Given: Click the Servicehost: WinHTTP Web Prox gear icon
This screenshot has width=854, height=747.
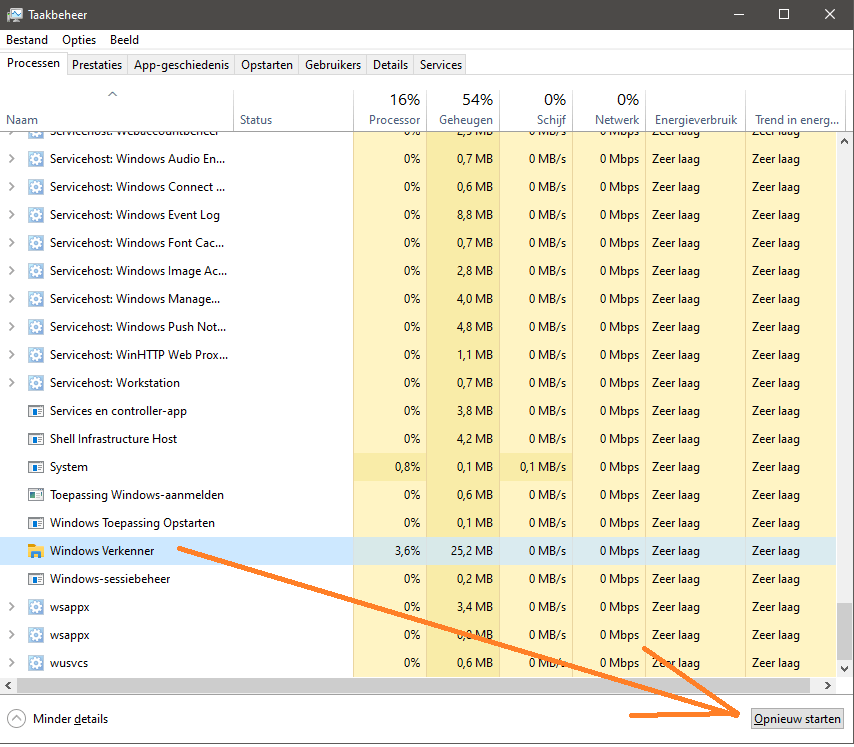Looking at the screenshot, I should pyautogui.click(x=35, y=355).
